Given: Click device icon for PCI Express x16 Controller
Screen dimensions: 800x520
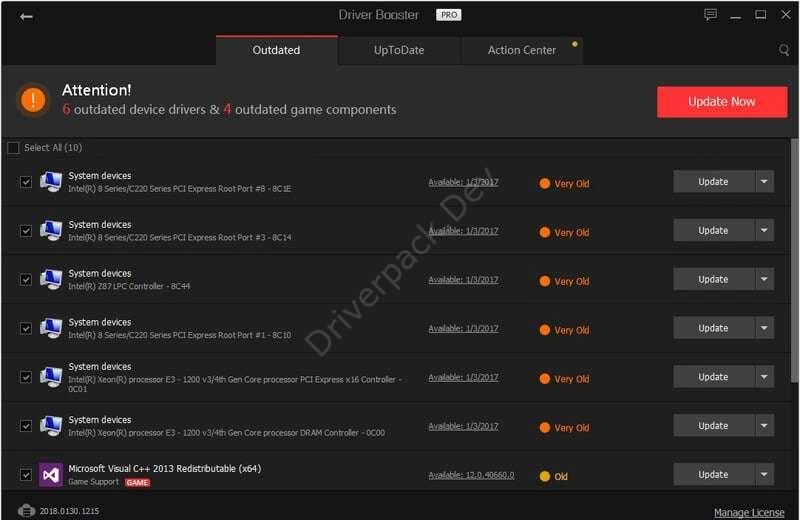Looking at the screenshot, I should click(x=51, y=377).
